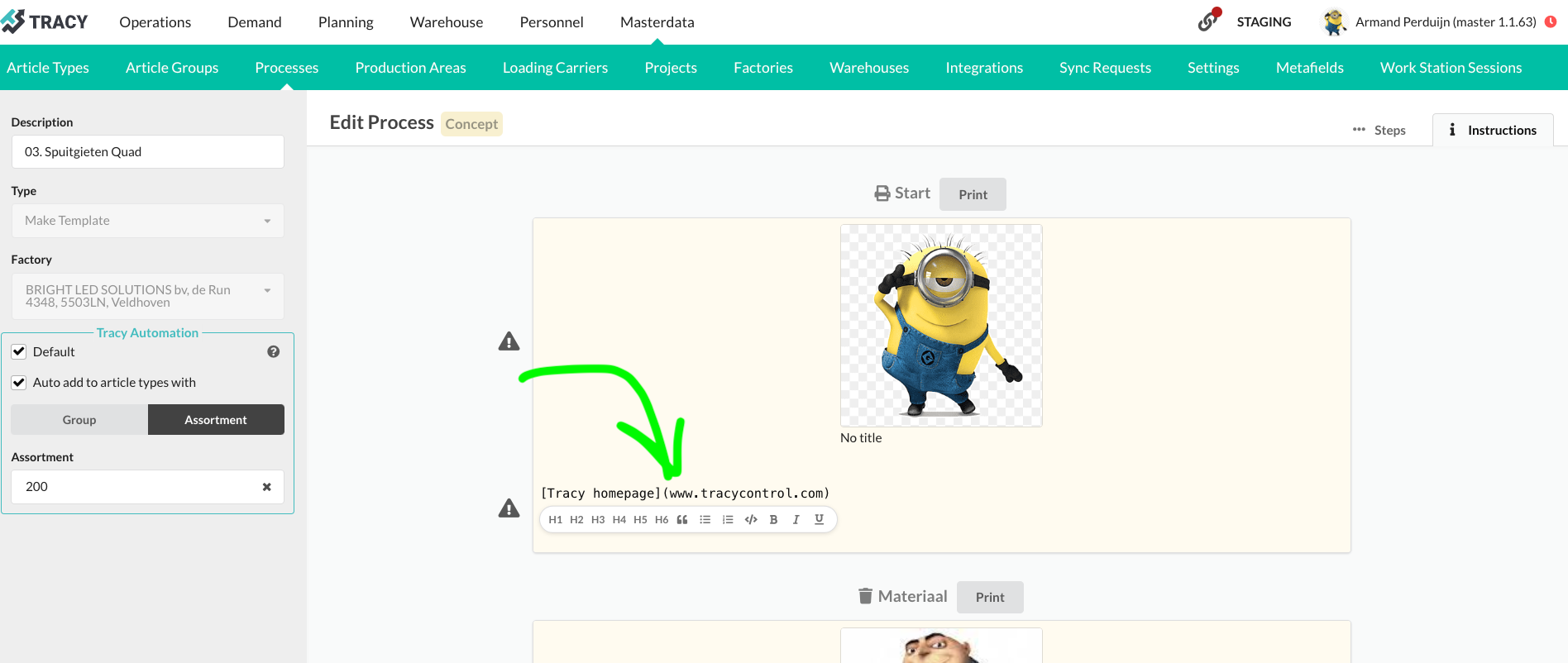Open the Warehouse menu
This screenshot has width=1568, height=663.
coord(447,22)
